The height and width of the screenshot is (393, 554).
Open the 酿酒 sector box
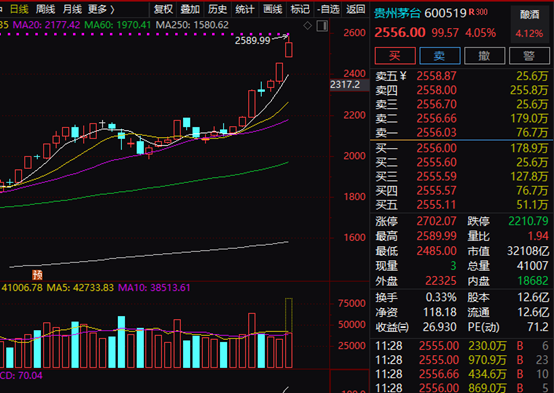tap(529, 24)
